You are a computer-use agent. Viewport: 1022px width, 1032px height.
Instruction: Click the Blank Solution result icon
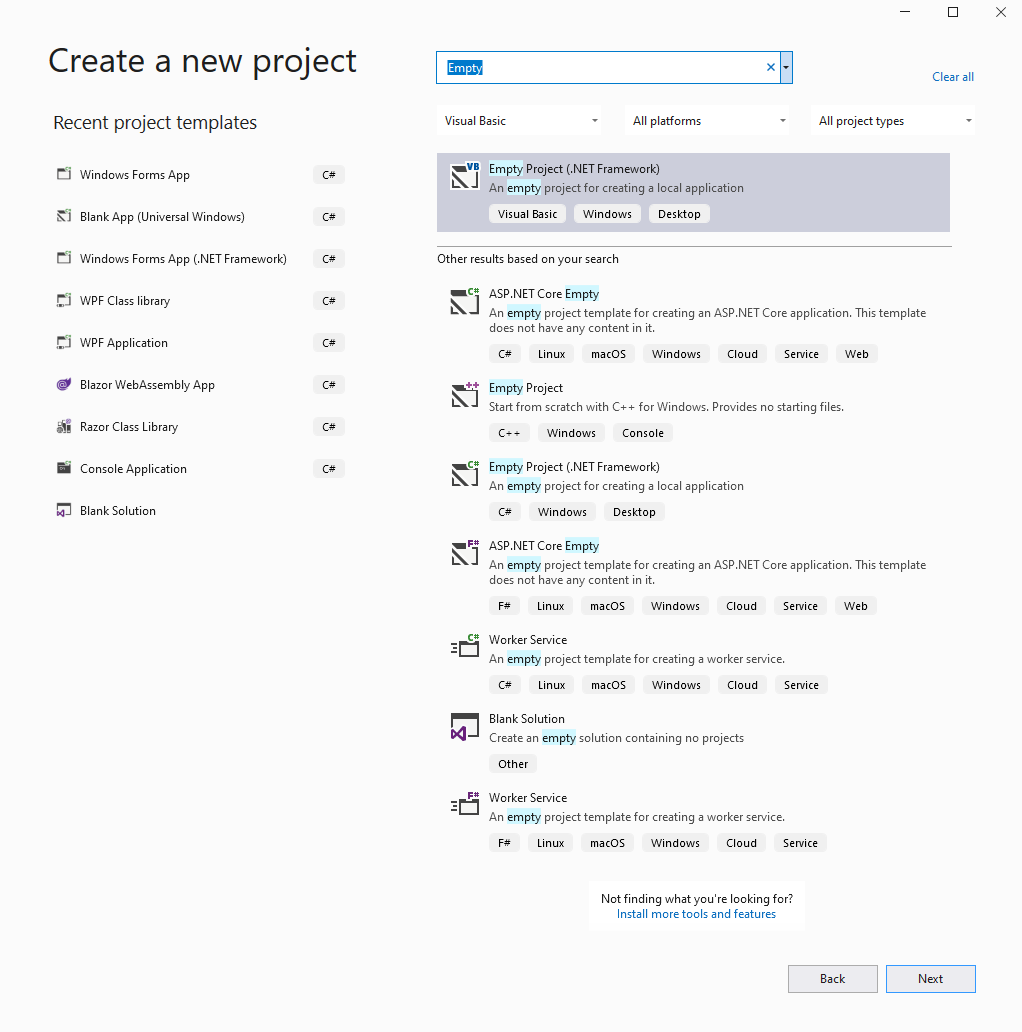pyautogui.click(x=465, y=726)
